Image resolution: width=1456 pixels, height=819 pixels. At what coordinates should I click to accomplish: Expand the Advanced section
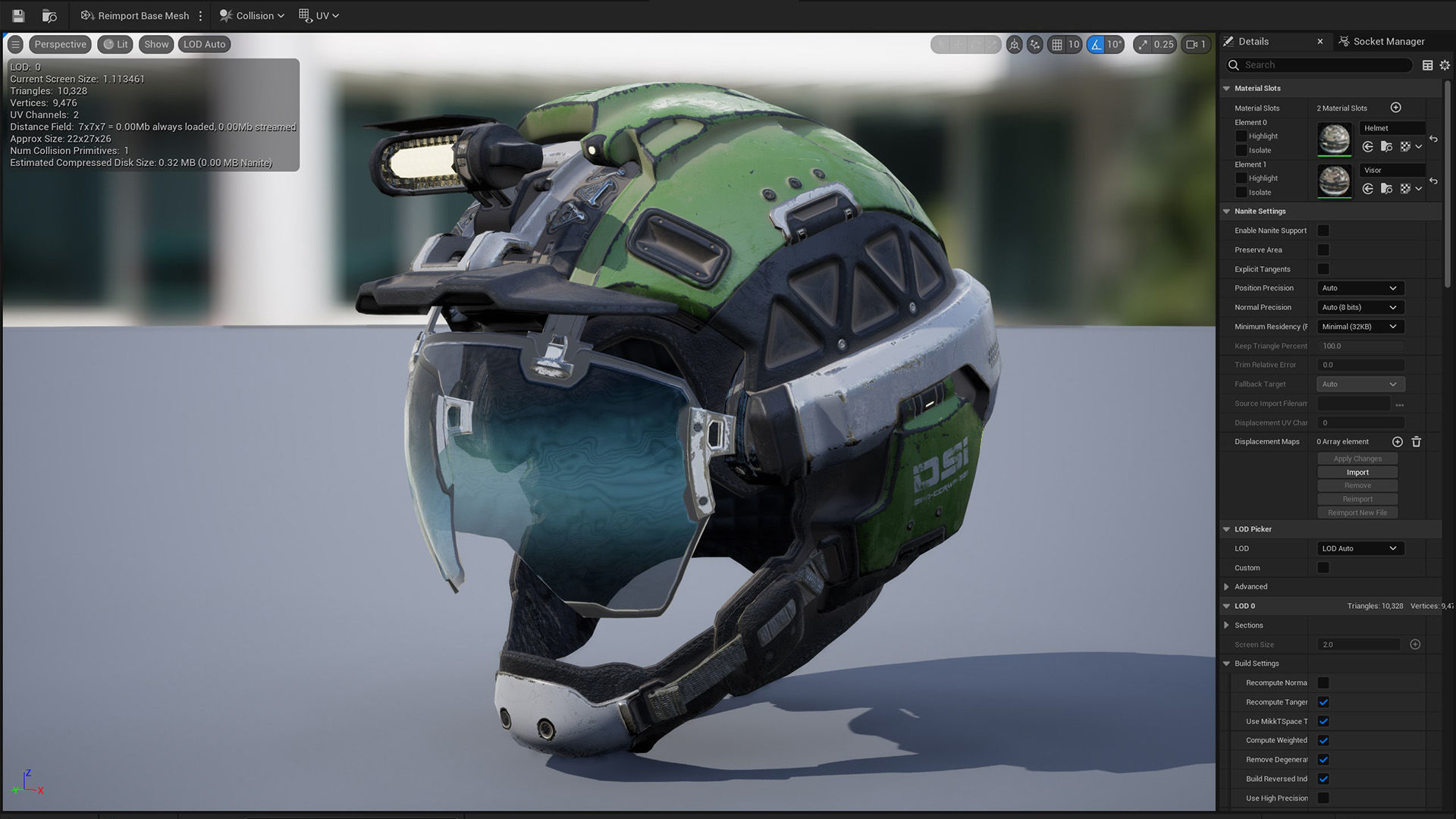click(x=1226, y=587)
